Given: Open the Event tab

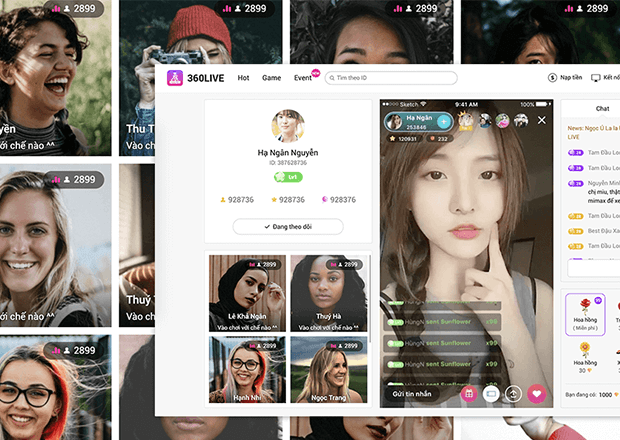Looking at the screenshot, I should tap(303, 78).
